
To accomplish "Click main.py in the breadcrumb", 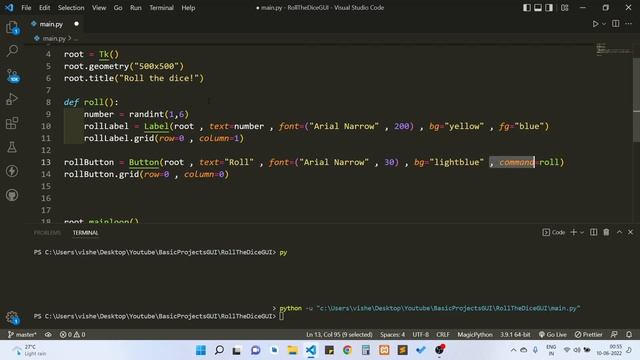I will tap(54, 38).
